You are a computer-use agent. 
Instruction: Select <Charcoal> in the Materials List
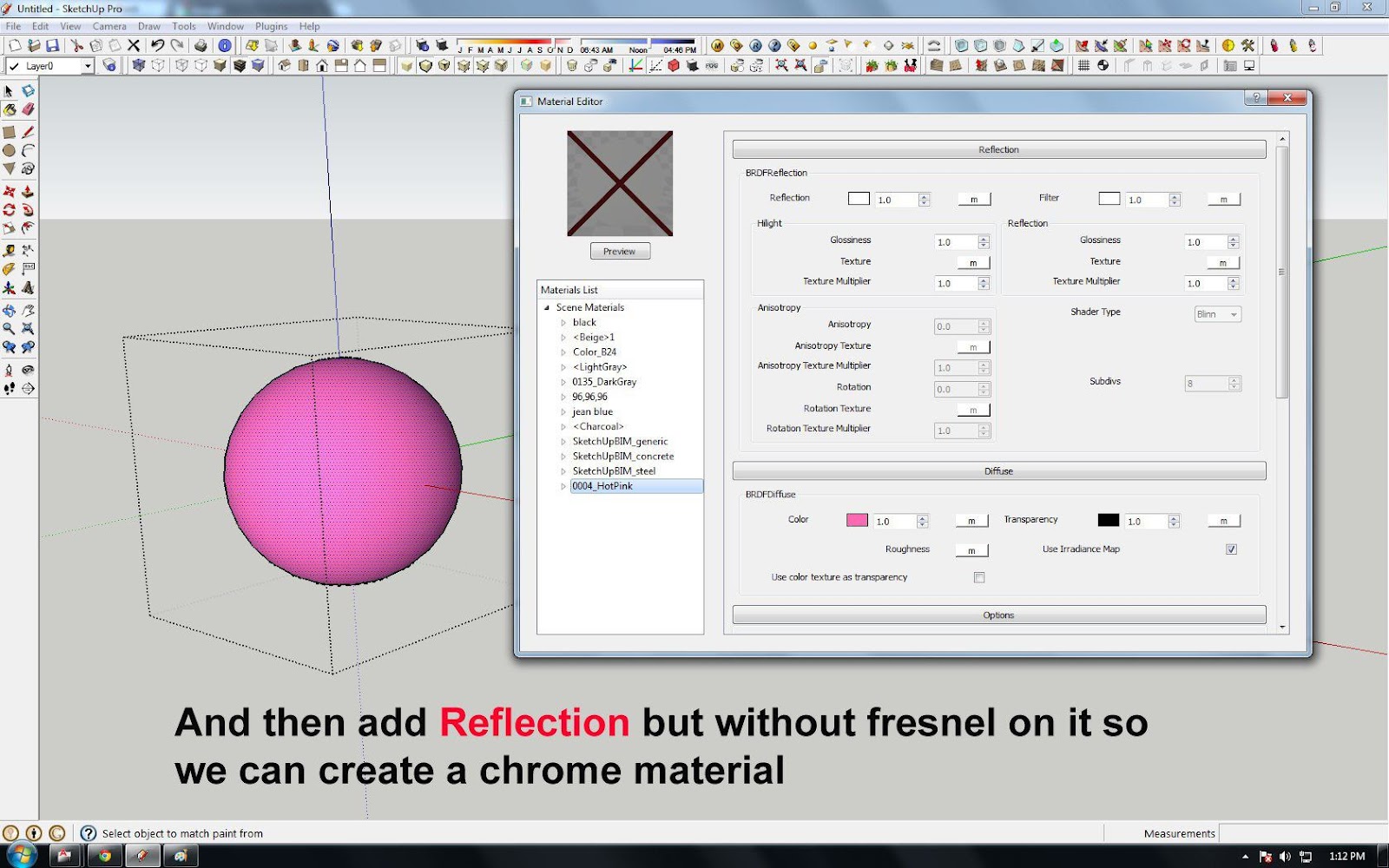598,427
